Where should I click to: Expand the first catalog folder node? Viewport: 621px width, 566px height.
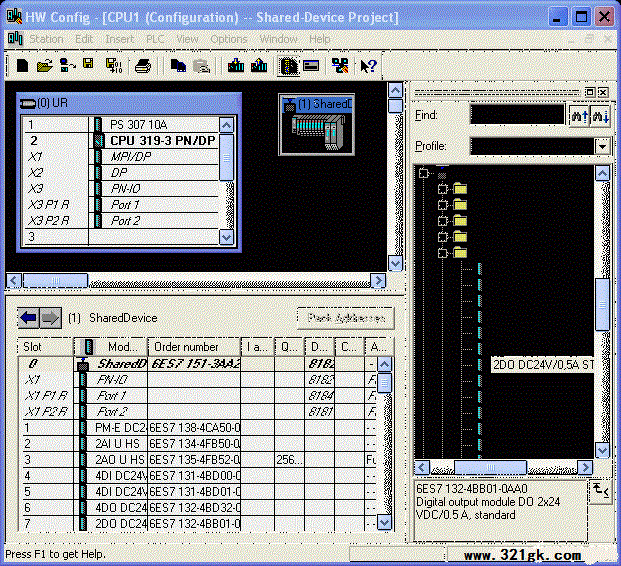point(442,189)
